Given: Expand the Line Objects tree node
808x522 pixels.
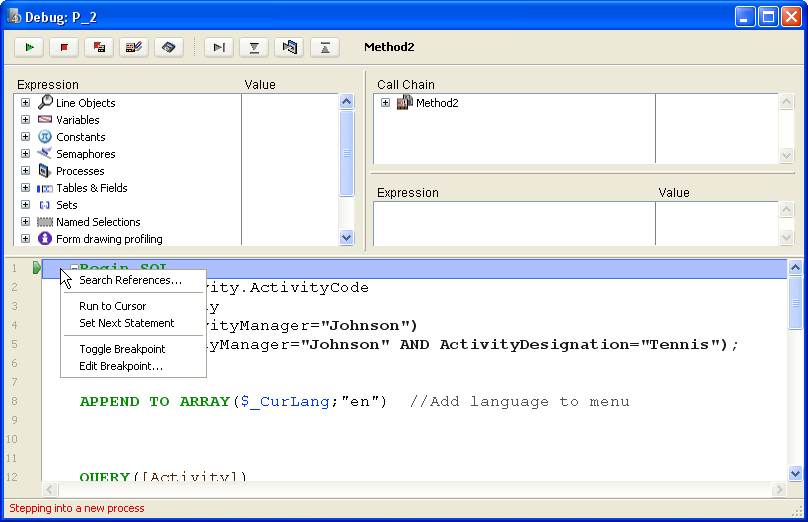Looking at the screenshot, I should point(26,103).
